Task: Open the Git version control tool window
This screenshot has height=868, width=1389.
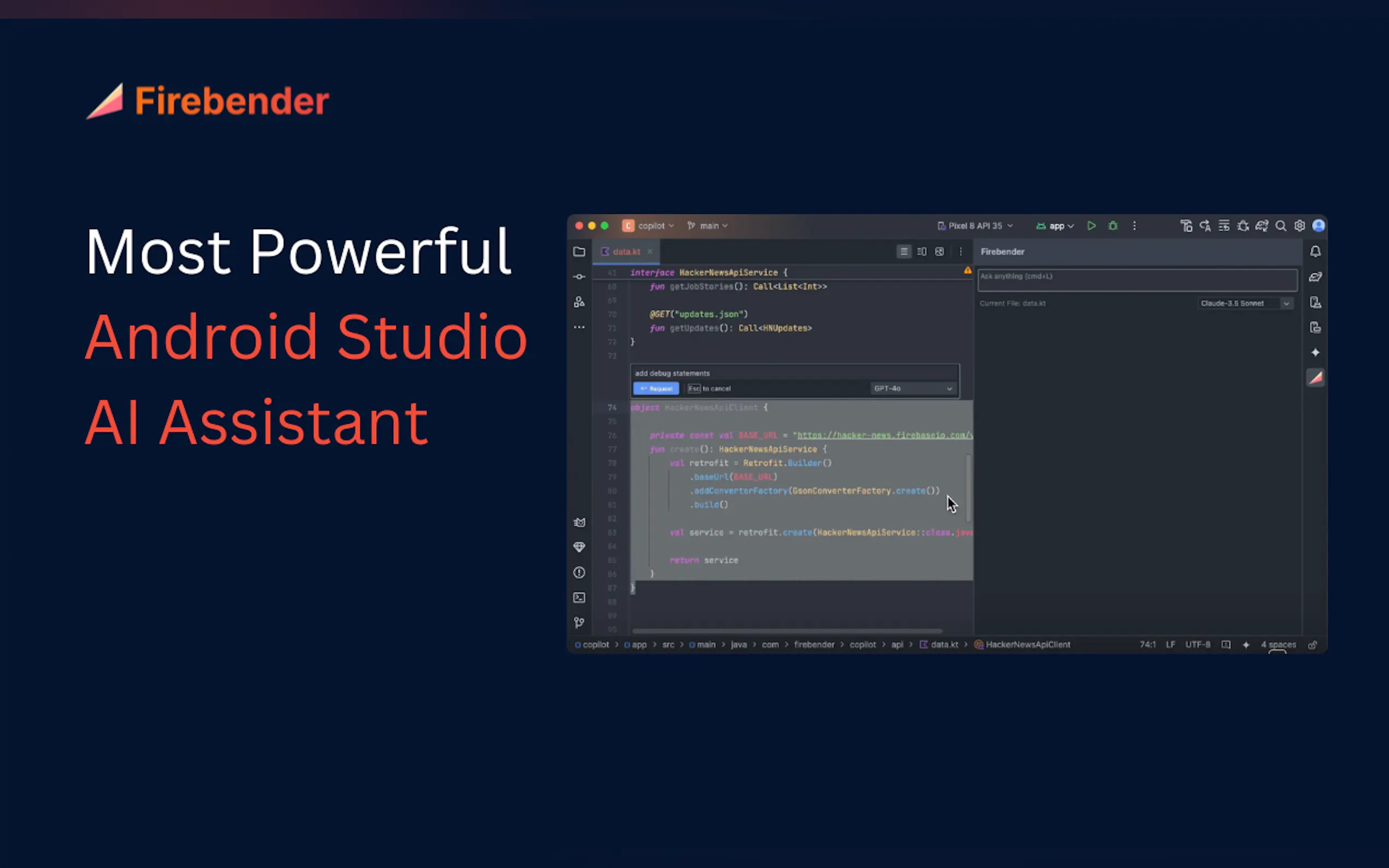Action: pos(579,623)
